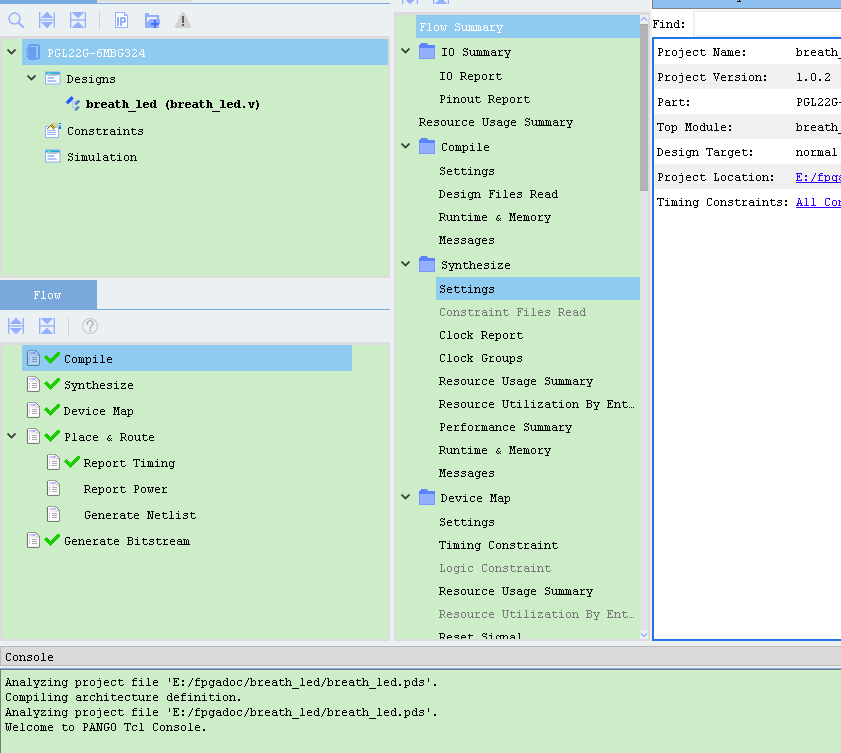Viewport: 841px width, 753px height.
Task: Click the Generate Netlist document icon
Action: tap(53, 514)
